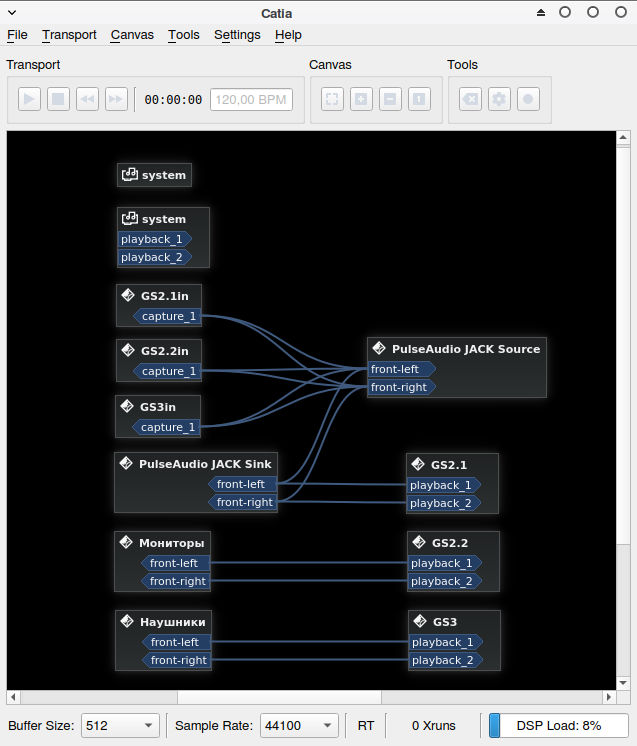The width and height of the screenshot is (637, 746).
Task: Zoom out on the canvas
Action: click(390, 99)
